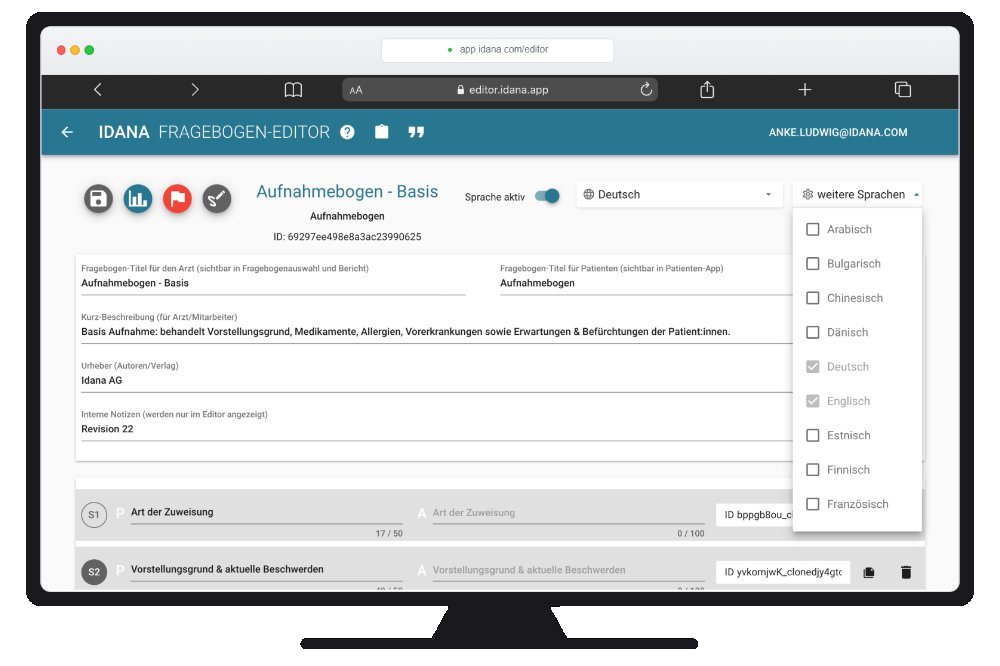The width and height of the screenshot is (1000, 666).
Task: Open the blue bar chart statistics icon
Action: [138, 198]
